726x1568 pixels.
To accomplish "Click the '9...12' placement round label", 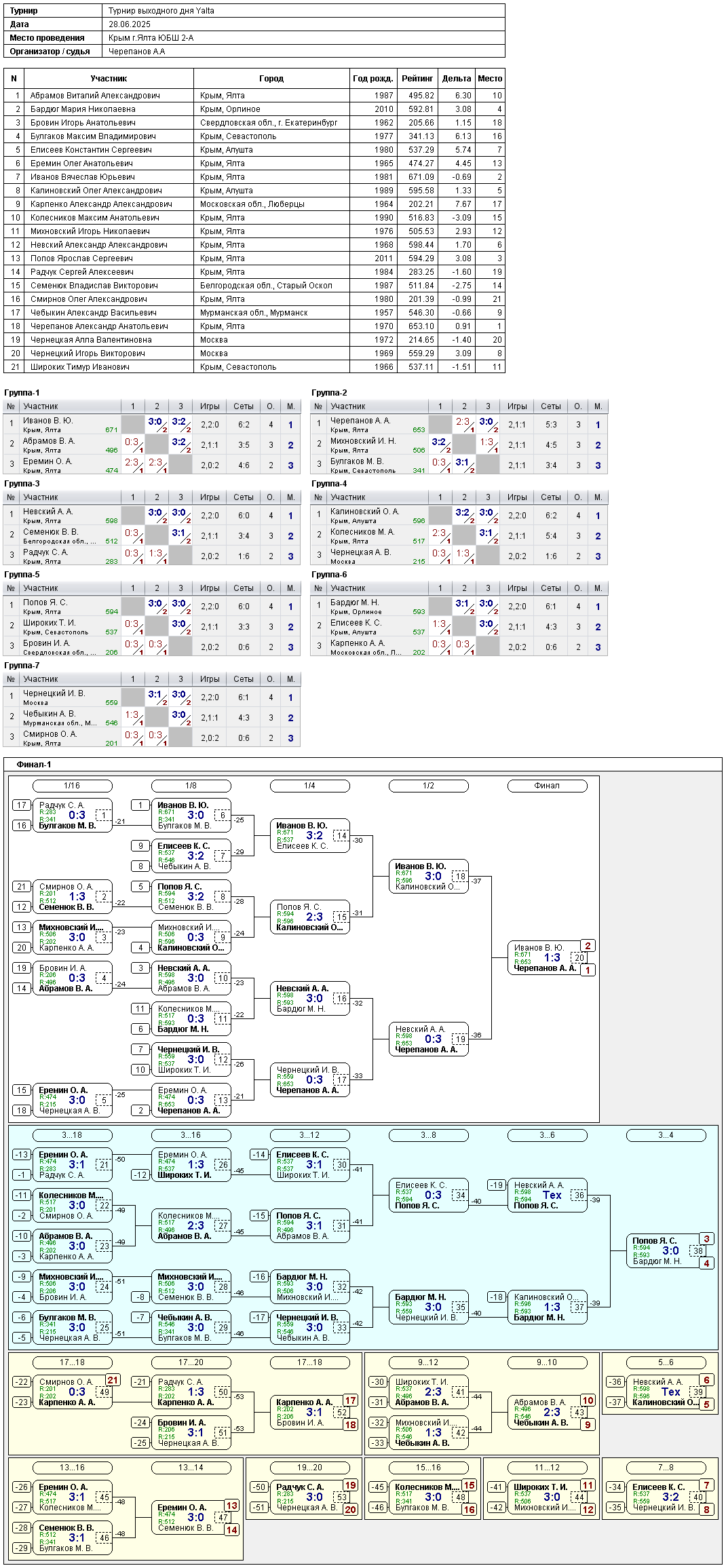I will (428, 1362).
